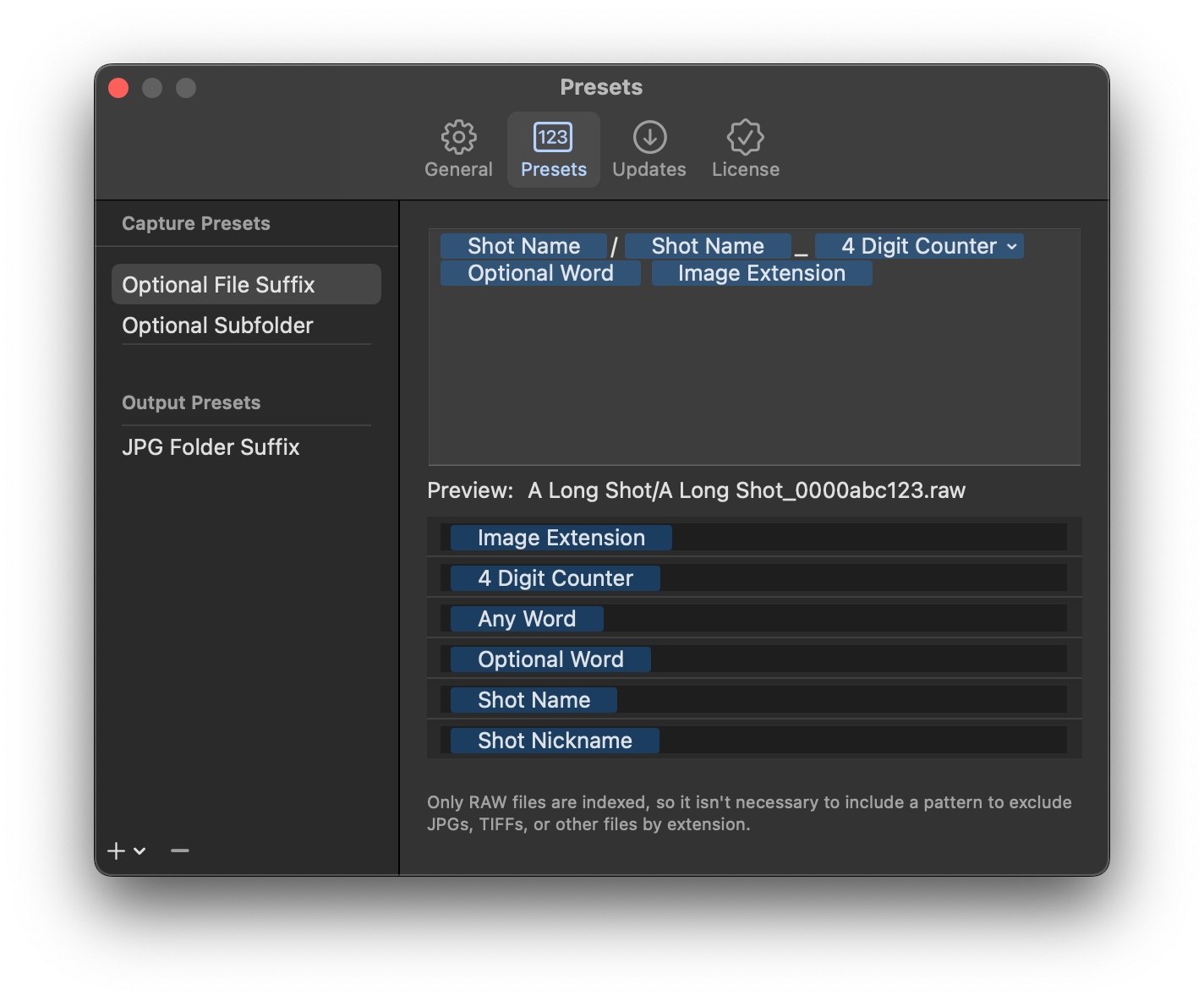Select the Any Word token
The image size is (1204, 1001).
(526, 618)
